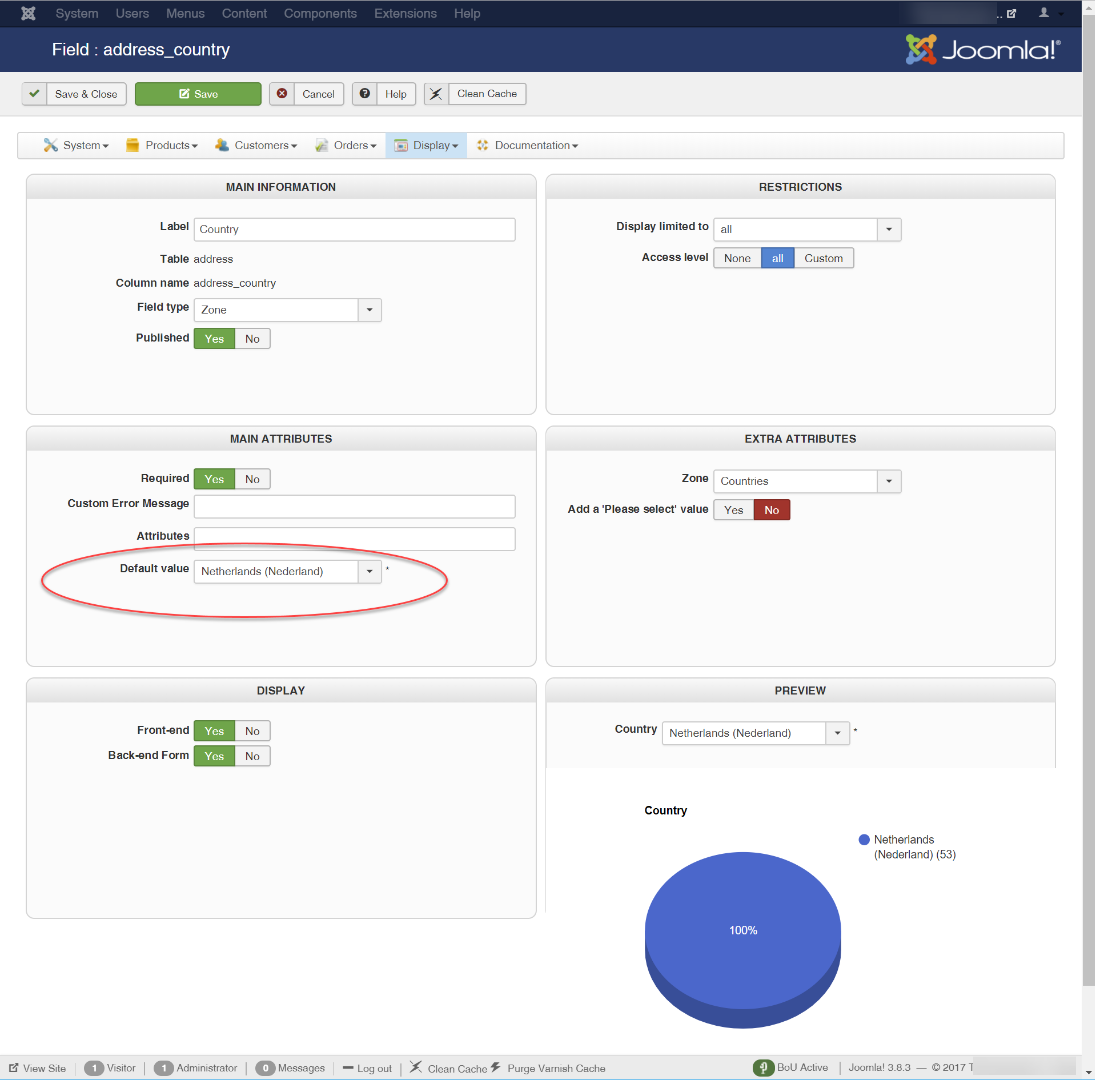Click the Documentation lifebuoy icon
This screenshot has height=1080, width=1095.
click(x=483, y=145)
